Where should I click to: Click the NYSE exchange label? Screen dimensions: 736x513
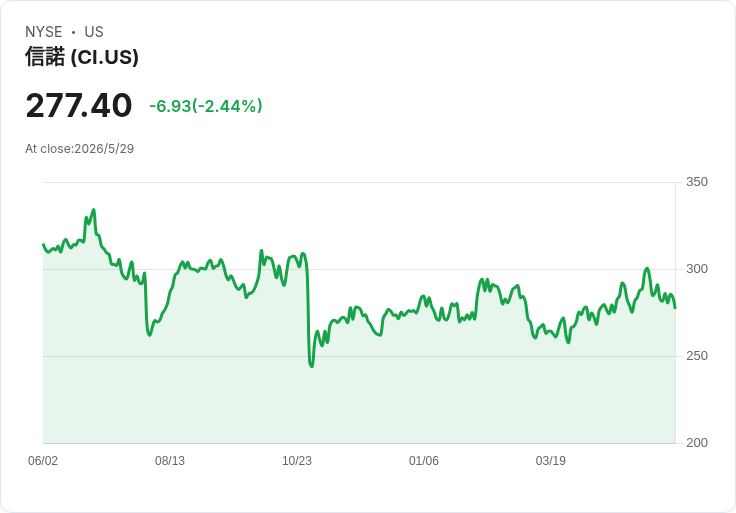44,32
